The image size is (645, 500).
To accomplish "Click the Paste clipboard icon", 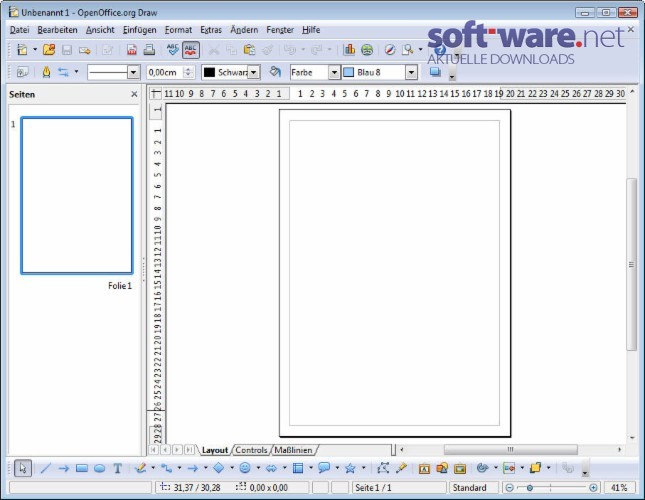I will [249, 50].
